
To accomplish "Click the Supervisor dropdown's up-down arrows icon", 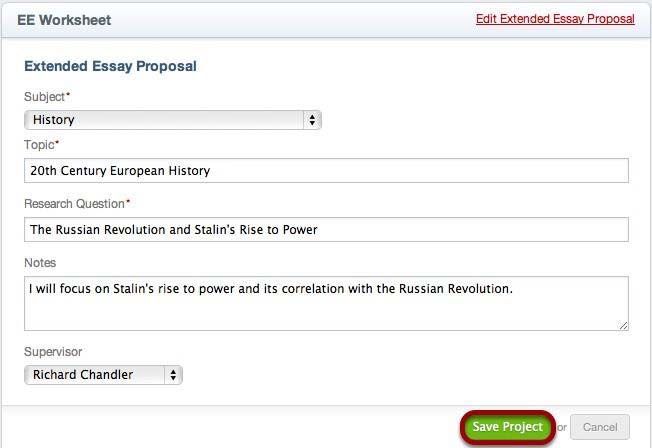I will click(x=173, y=375).
